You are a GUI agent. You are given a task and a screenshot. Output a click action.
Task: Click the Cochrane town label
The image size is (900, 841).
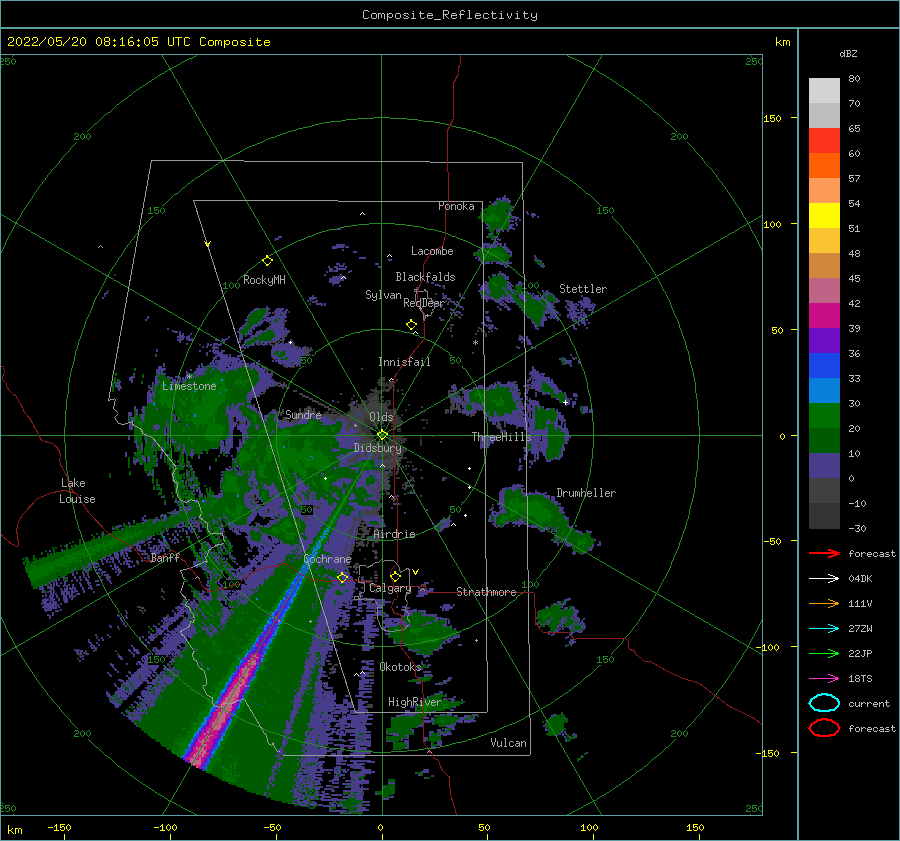pos(327,559)
